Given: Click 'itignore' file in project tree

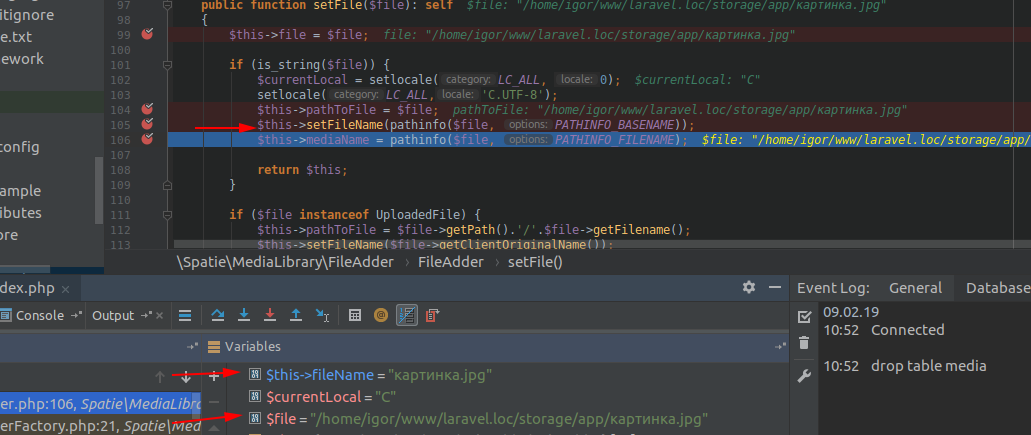Looking at the screenshot, I should click(x=27, y=14).
